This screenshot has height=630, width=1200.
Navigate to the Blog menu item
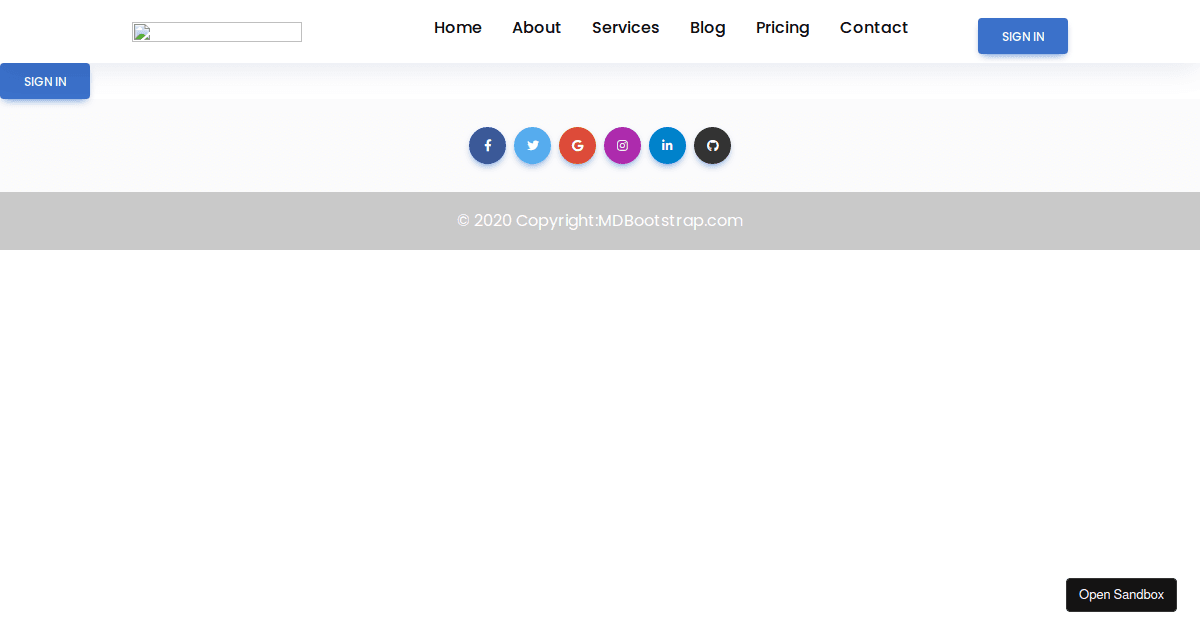(707, 28)
